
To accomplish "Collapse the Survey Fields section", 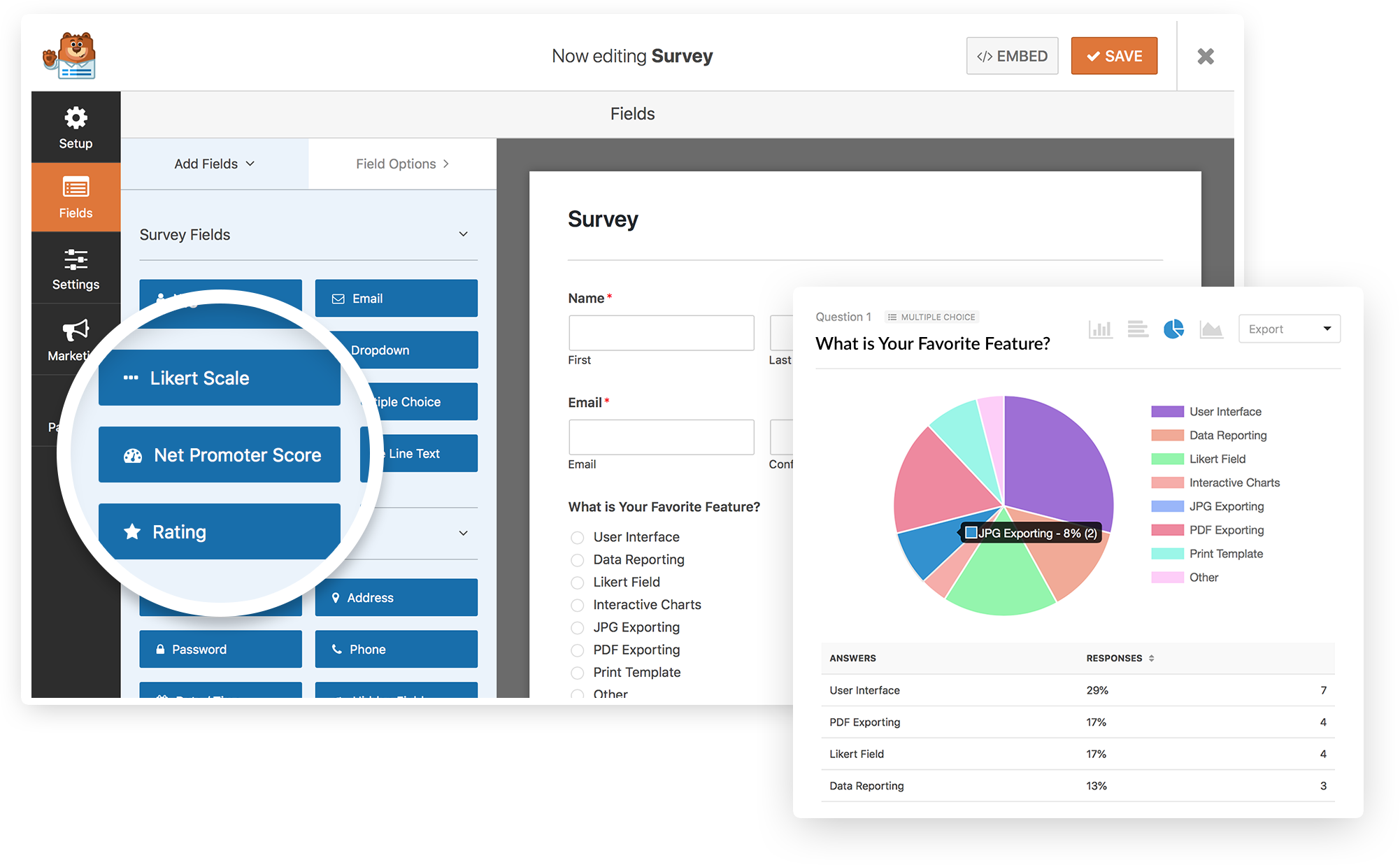I will click(x=464, y=234).
